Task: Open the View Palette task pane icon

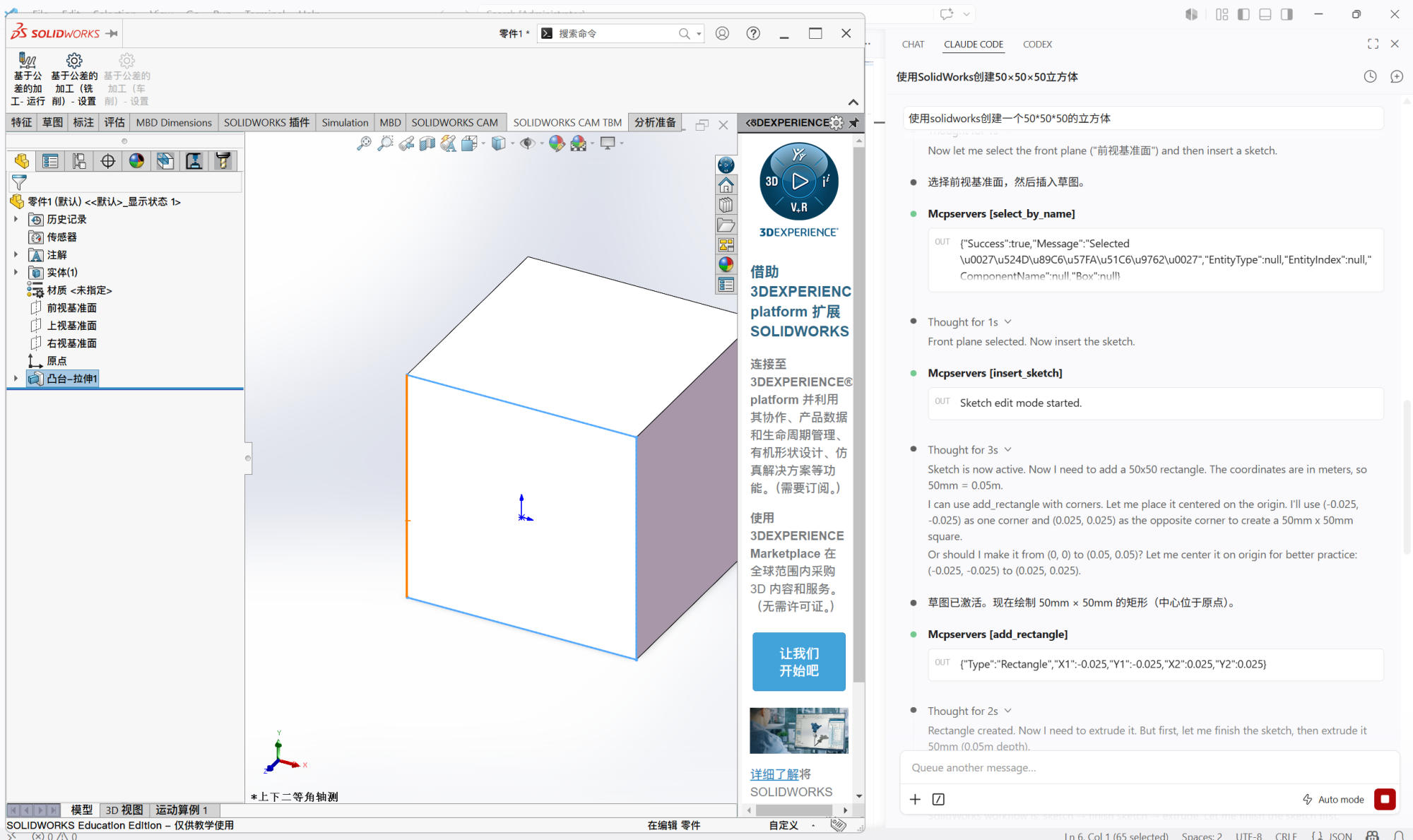Action: [x=726, y=244]
